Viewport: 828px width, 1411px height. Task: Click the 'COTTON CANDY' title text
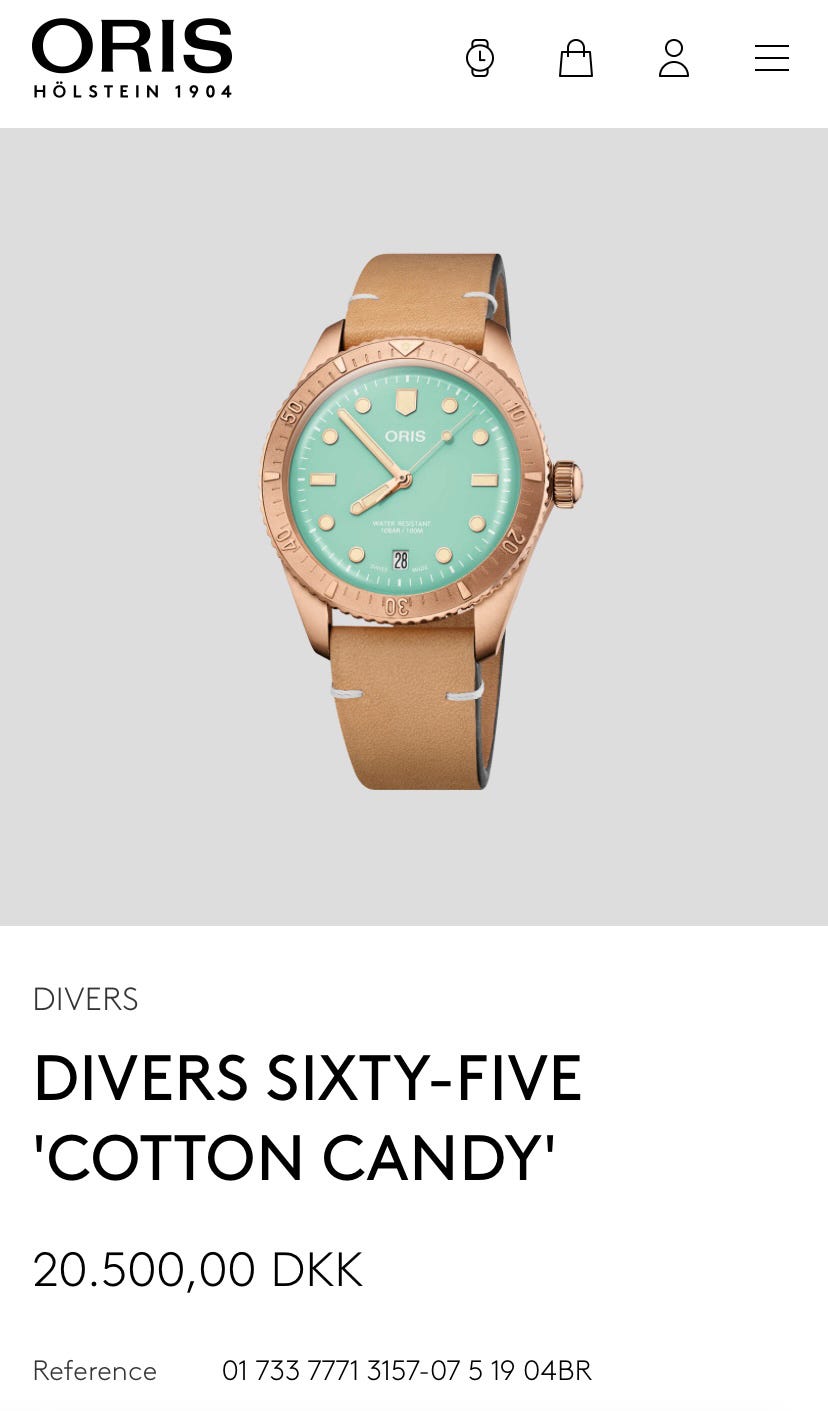point(294,1158)
